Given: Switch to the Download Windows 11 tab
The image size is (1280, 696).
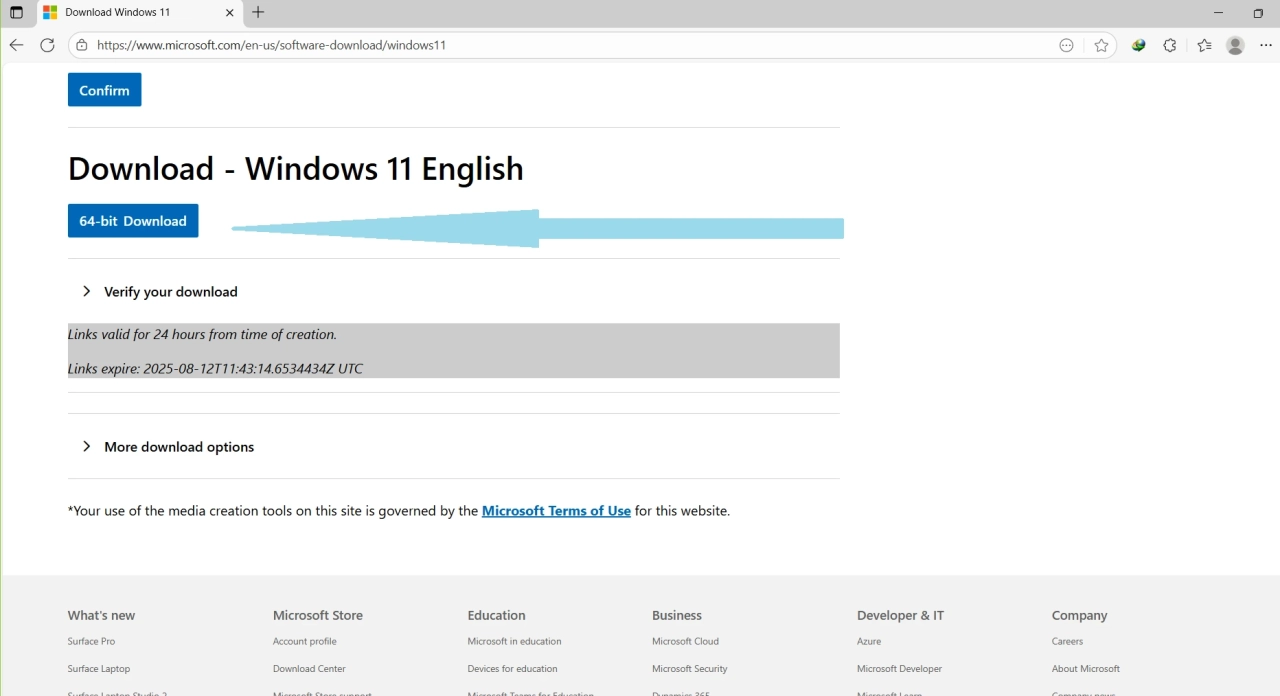Looking at the screenshot, I should [130, 13].
